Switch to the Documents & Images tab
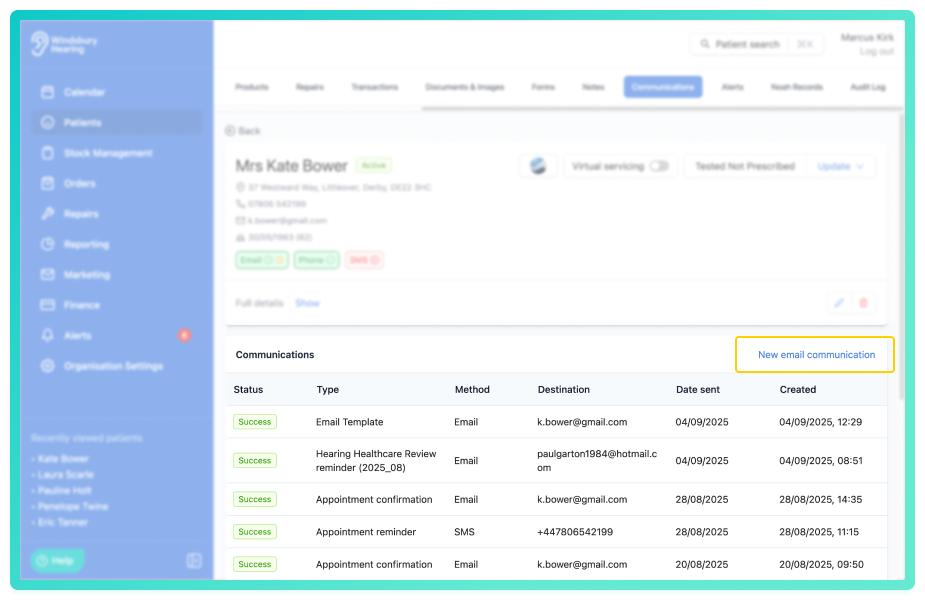 465,87
